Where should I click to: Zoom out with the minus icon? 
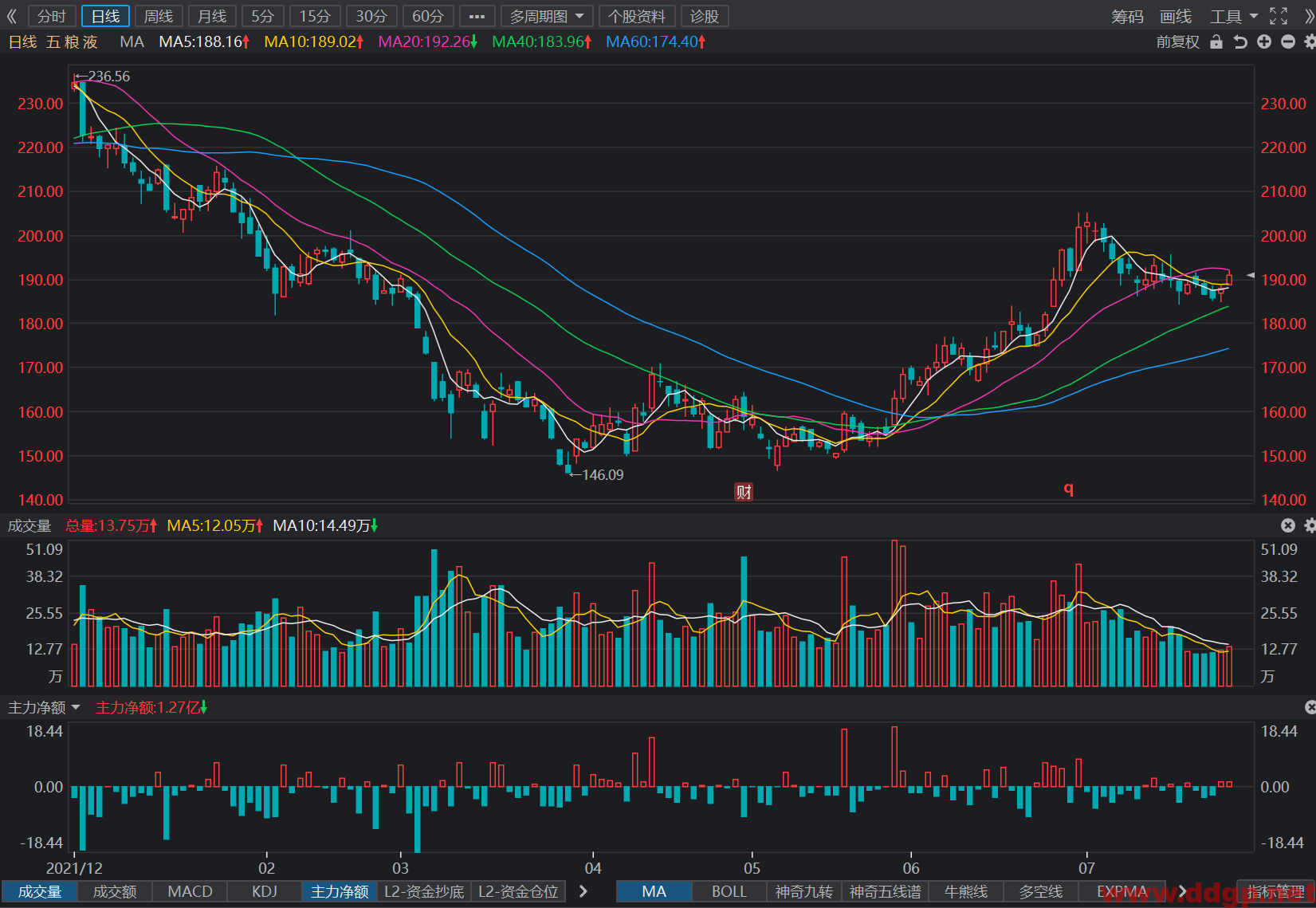tap(1288, 42)
